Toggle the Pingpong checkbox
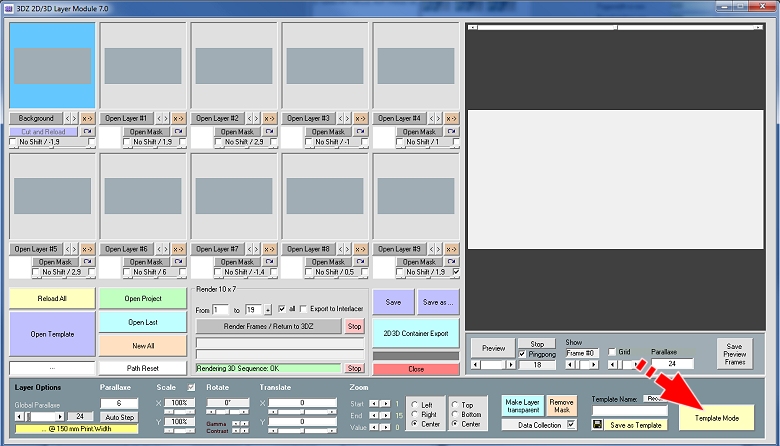The image size is (780, 446). [x=522, y=354]
